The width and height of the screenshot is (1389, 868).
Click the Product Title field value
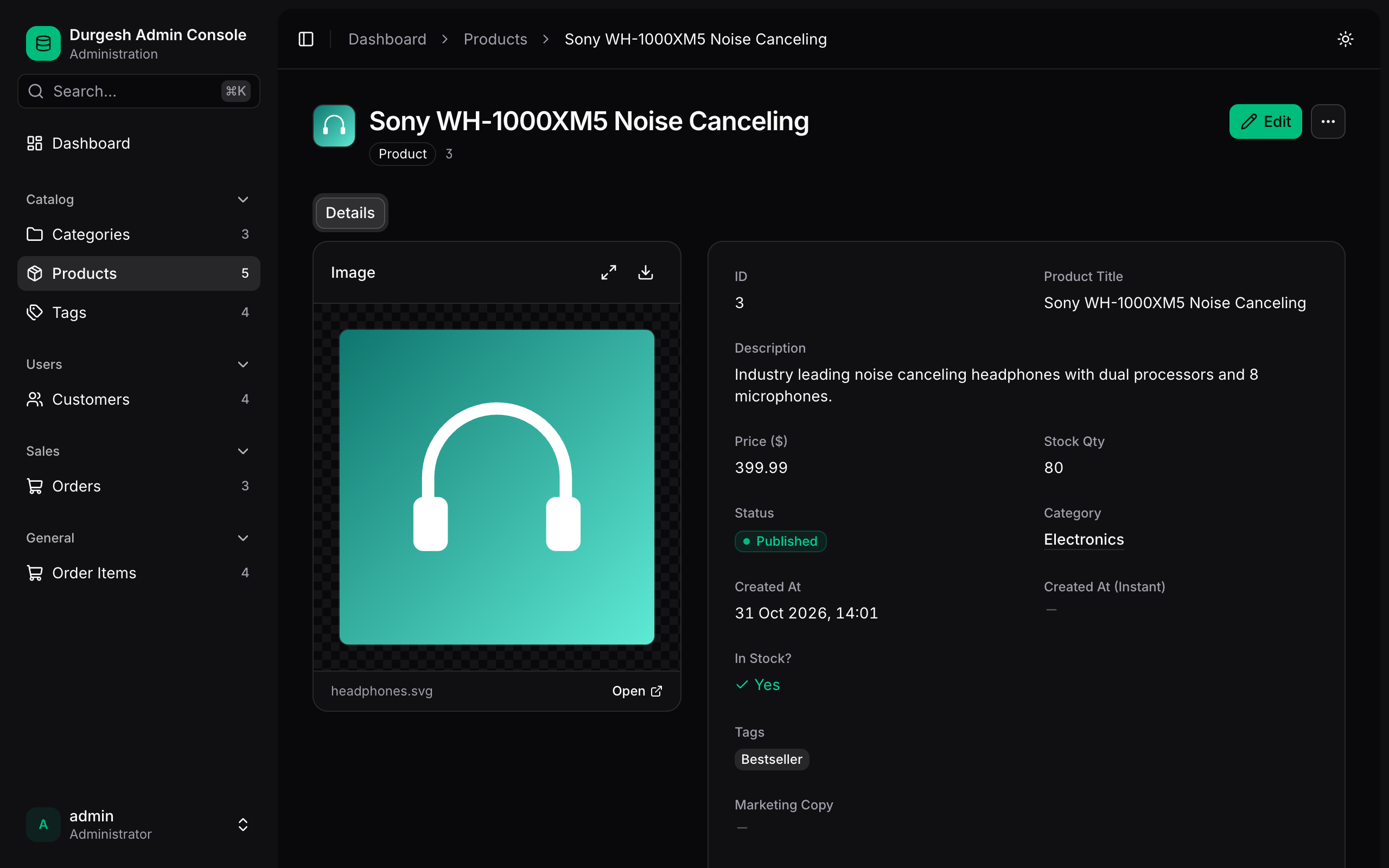1175,303
